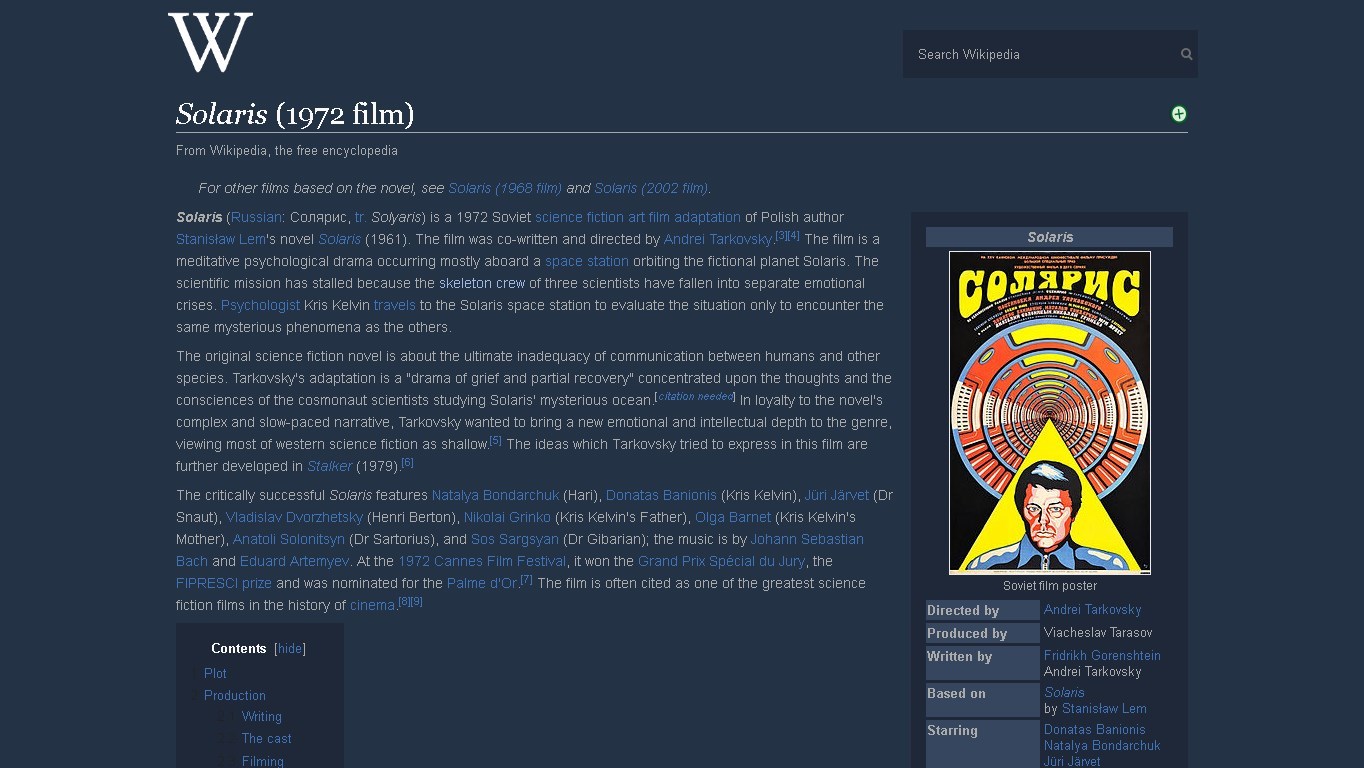Go to the Filming subsection
This screenshot has width=1364, height=768.
coord(262,761)
